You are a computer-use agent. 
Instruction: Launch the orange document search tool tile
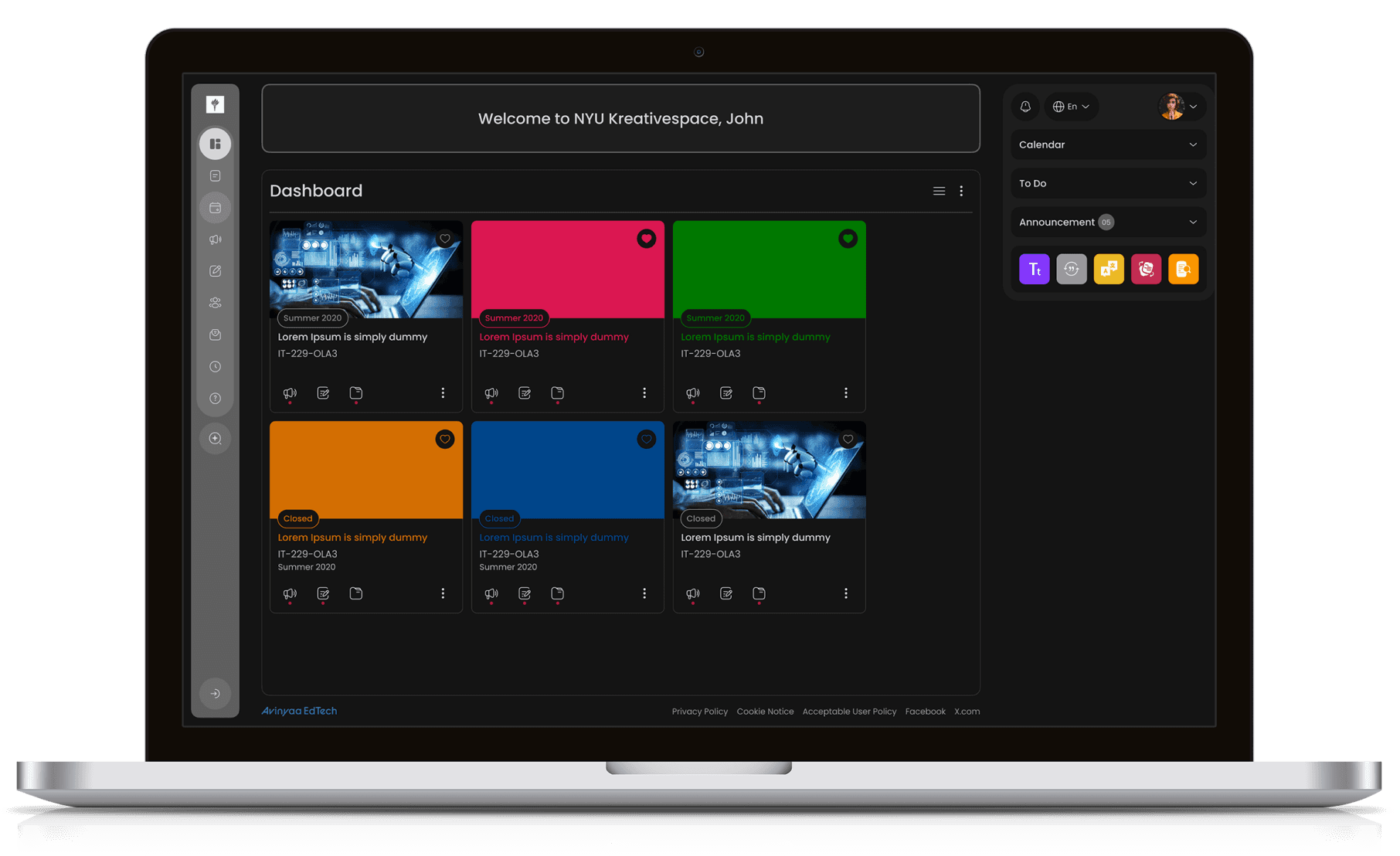coord(1183,269)
